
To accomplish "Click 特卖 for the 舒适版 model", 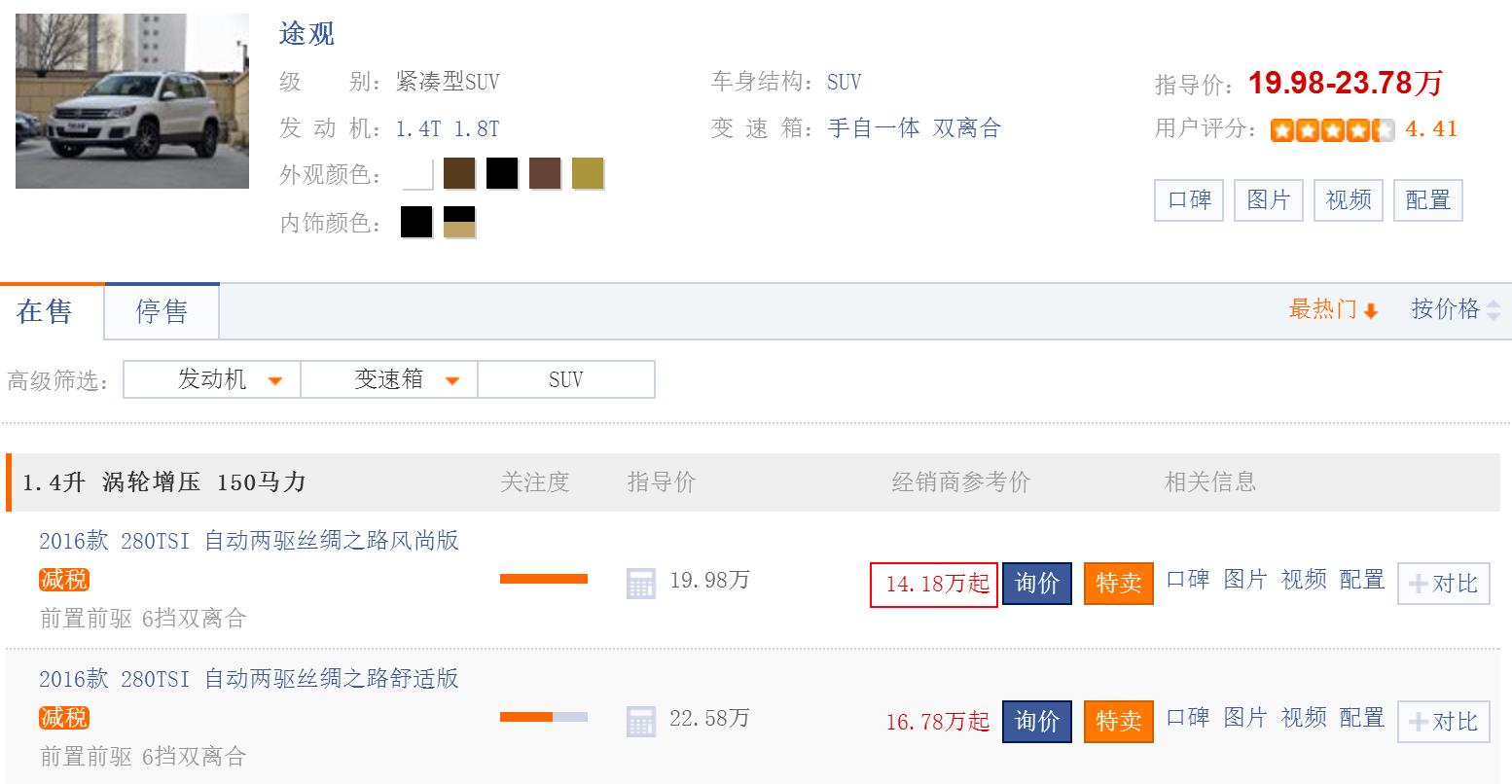I will pos(1119,722).
